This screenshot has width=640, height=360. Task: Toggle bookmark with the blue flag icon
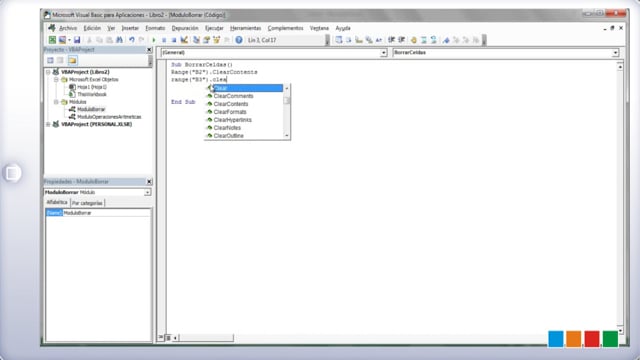[446, 40]
